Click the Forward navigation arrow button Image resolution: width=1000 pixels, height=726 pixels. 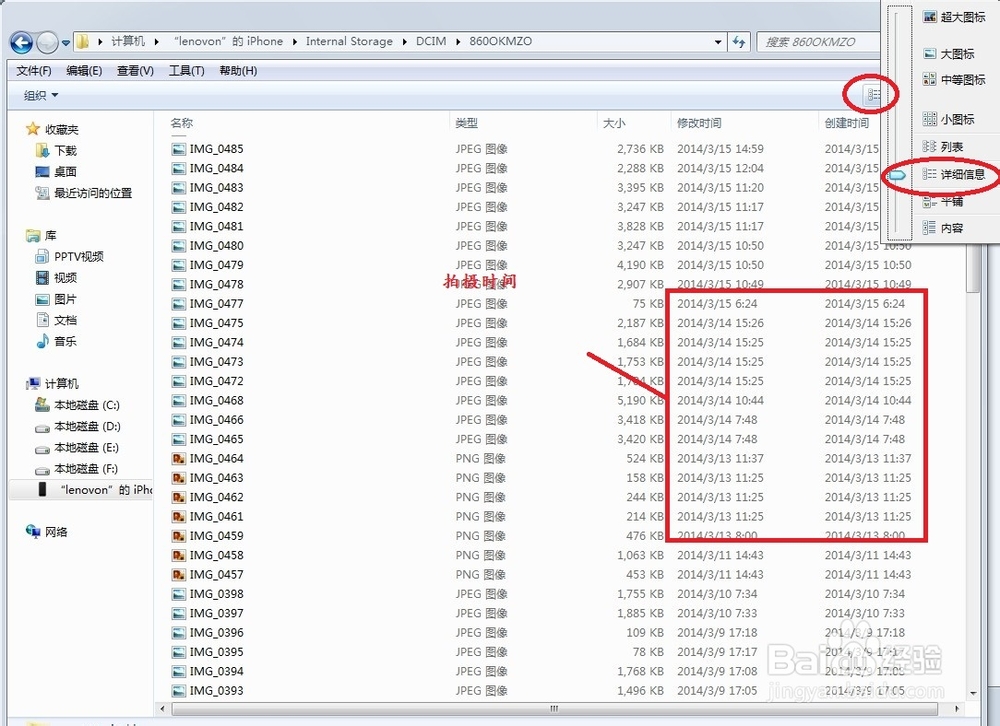tap(48, 43)
